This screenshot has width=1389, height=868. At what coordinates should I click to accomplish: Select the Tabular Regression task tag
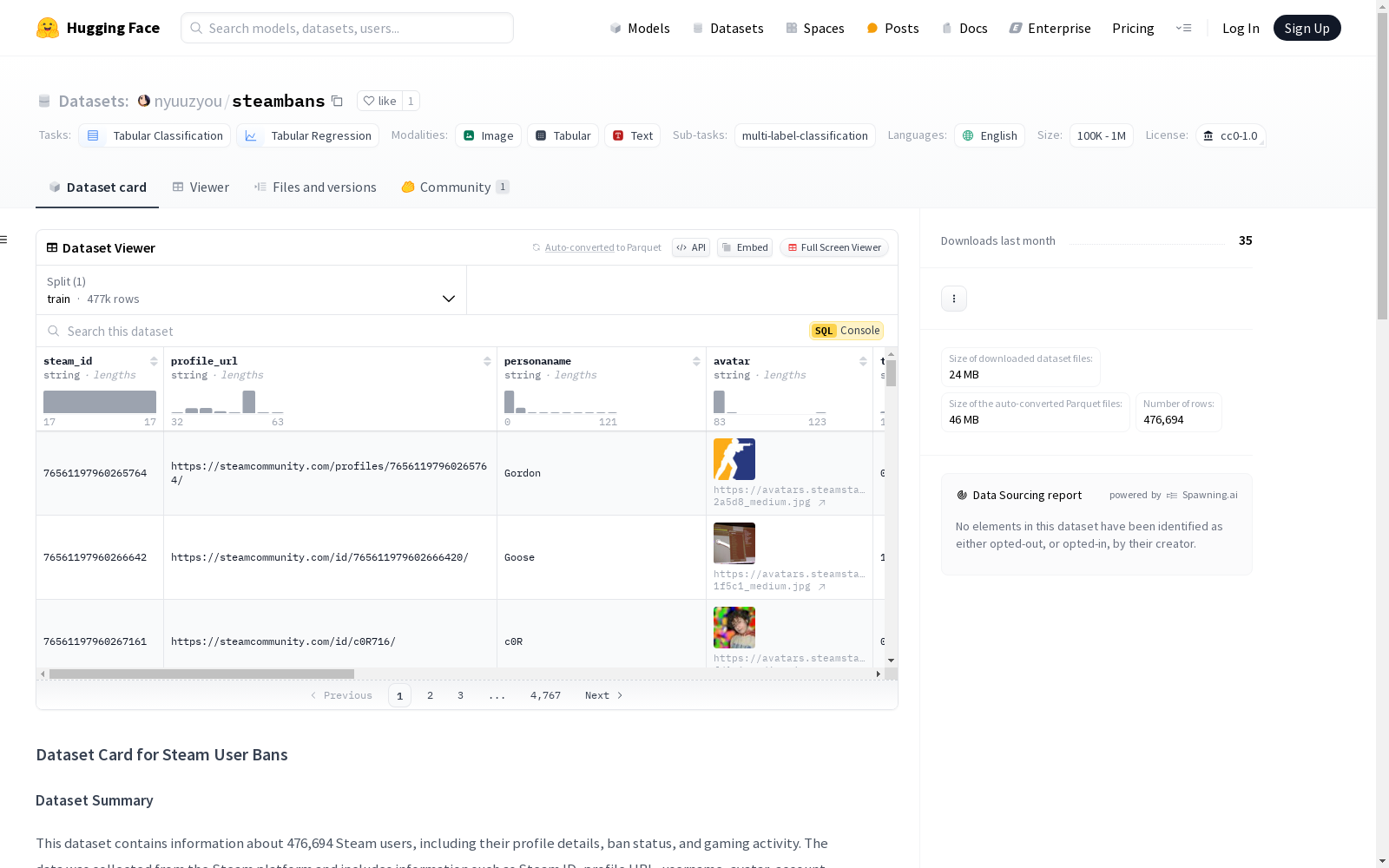coord(307,135)
